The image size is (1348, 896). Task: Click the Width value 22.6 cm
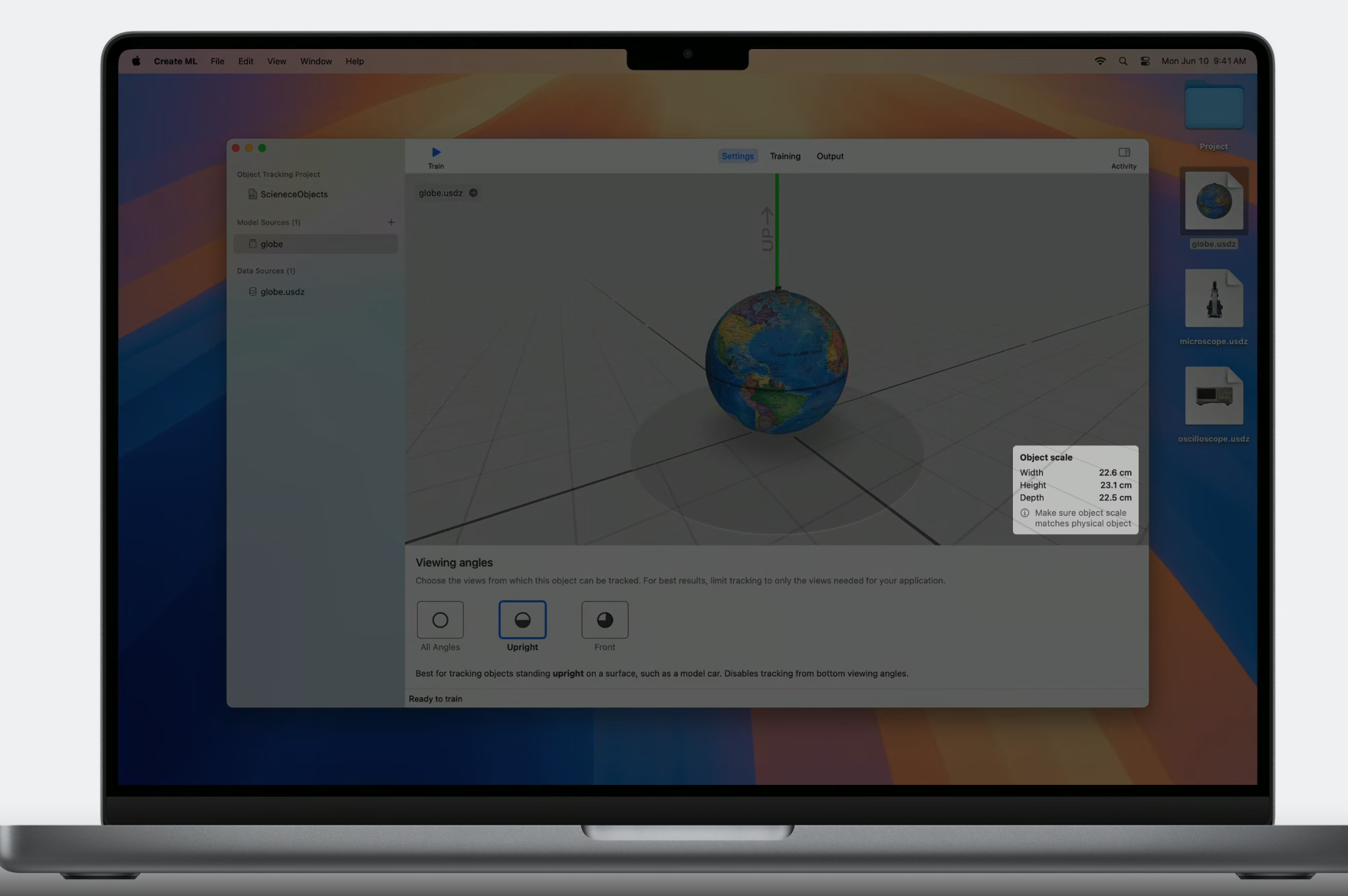coord(1115,473)
